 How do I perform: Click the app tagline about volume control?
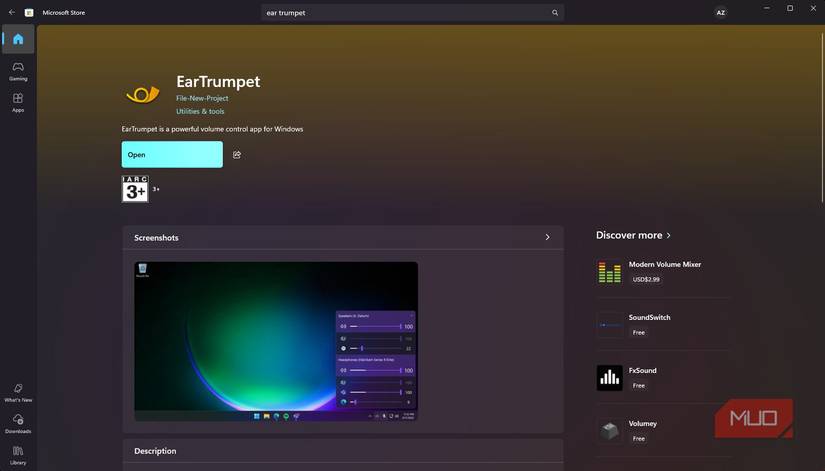click(212, 129)
